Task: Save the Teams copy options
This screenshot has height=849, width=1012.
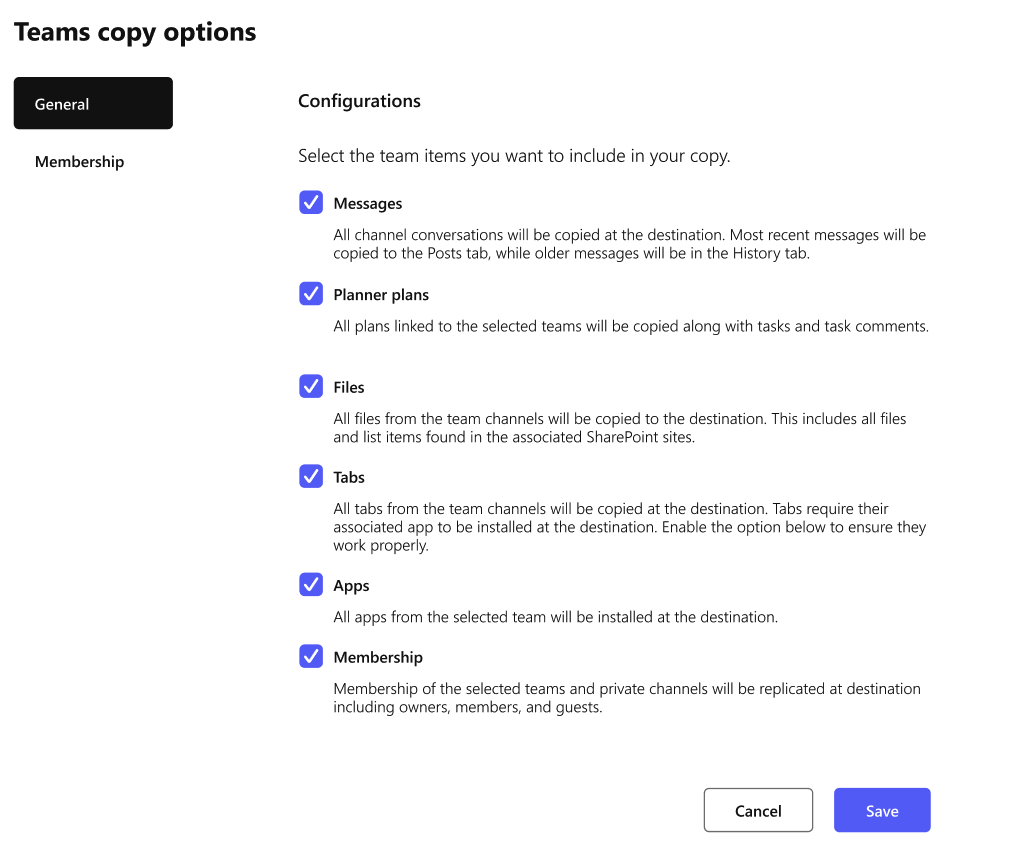Action: (882, 810)
